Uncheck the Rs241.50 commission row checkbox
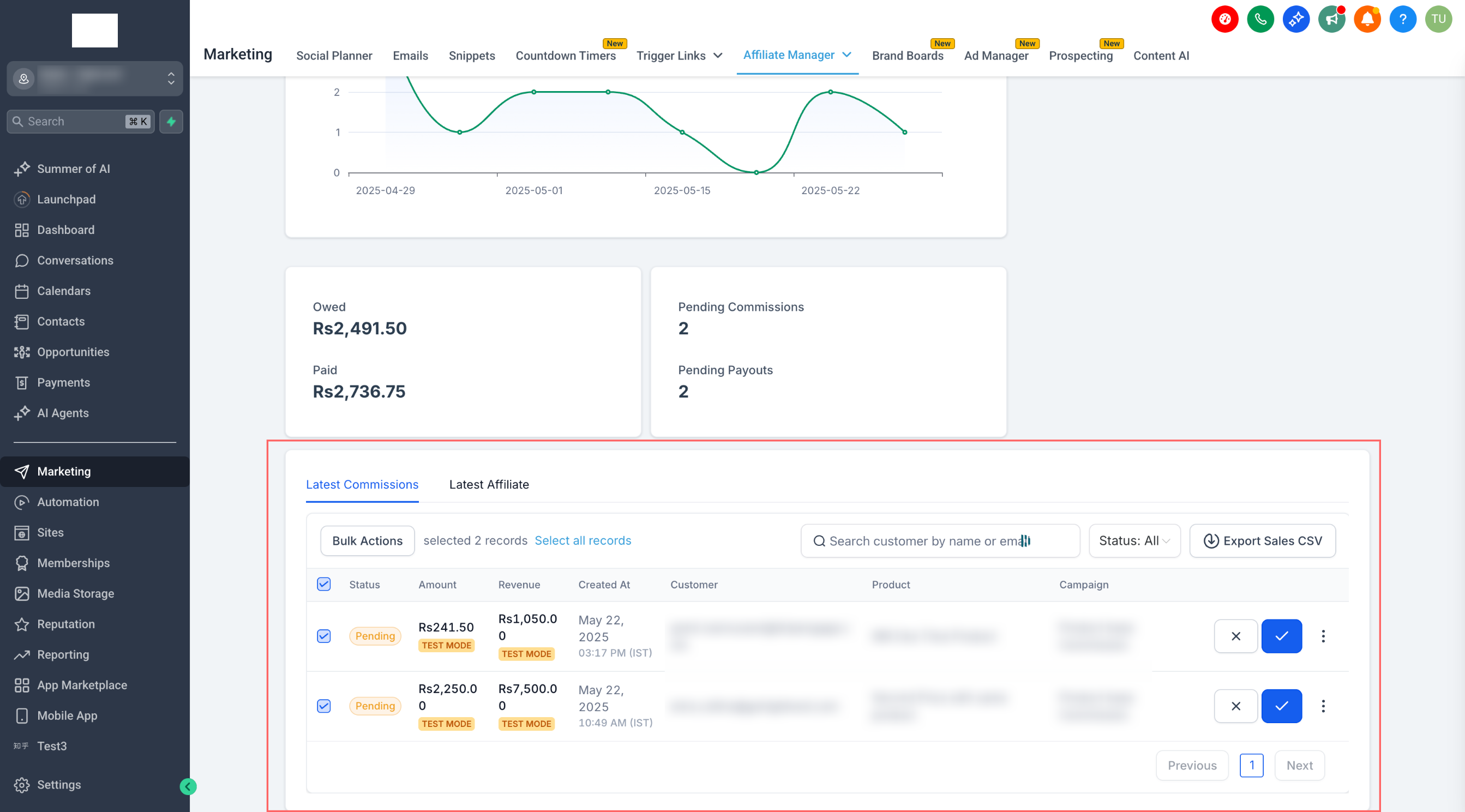 [323, 636]
